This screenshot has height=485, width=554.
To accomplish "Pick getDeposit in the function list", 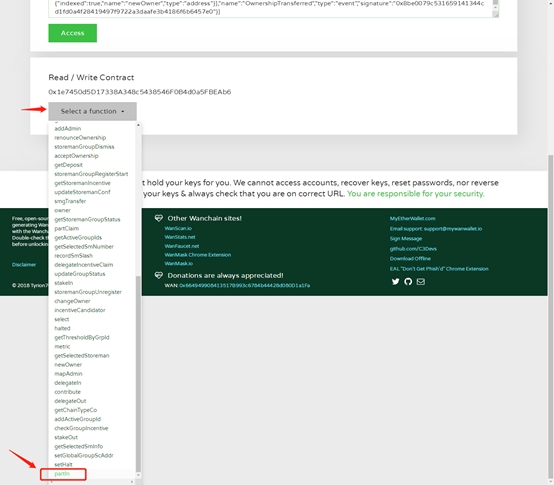I will click(x=68, y=165).
